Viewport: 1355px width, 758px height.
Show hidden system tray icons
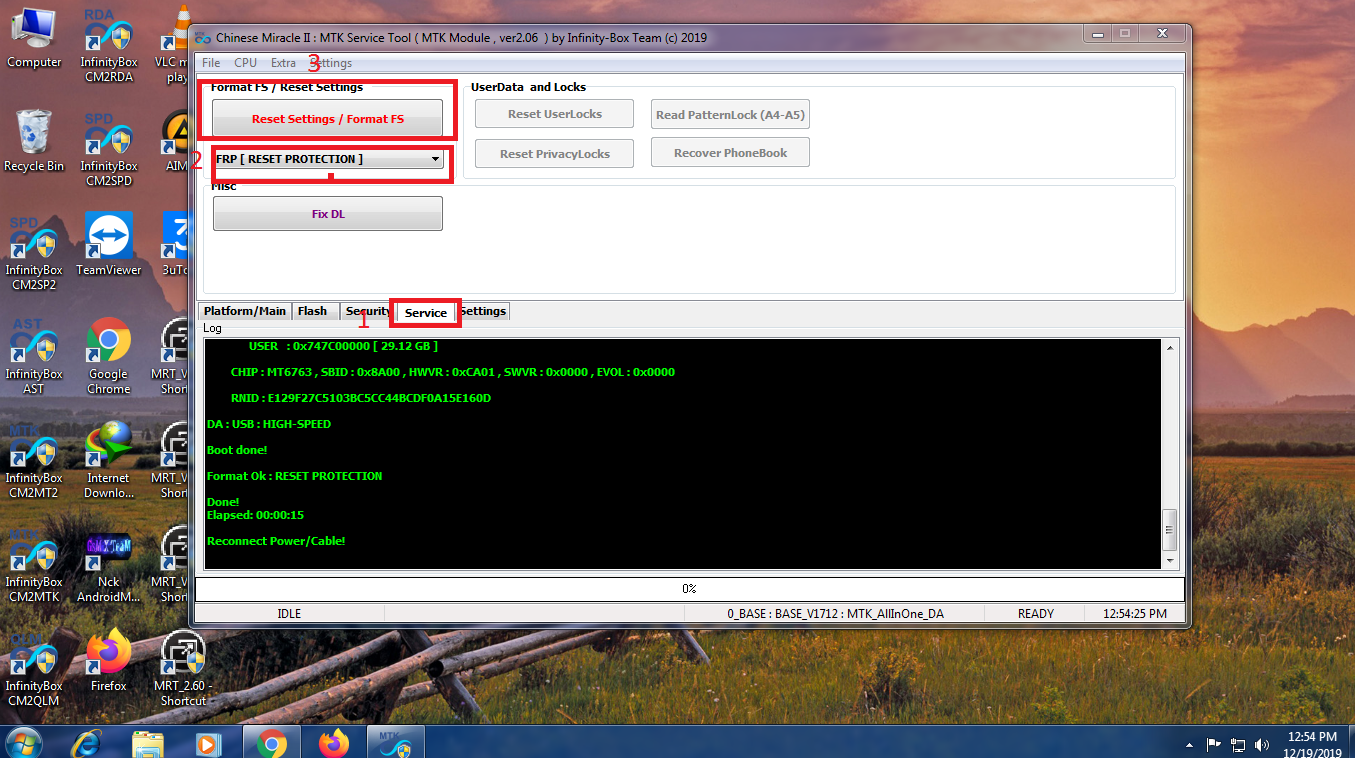[1189, 744]
